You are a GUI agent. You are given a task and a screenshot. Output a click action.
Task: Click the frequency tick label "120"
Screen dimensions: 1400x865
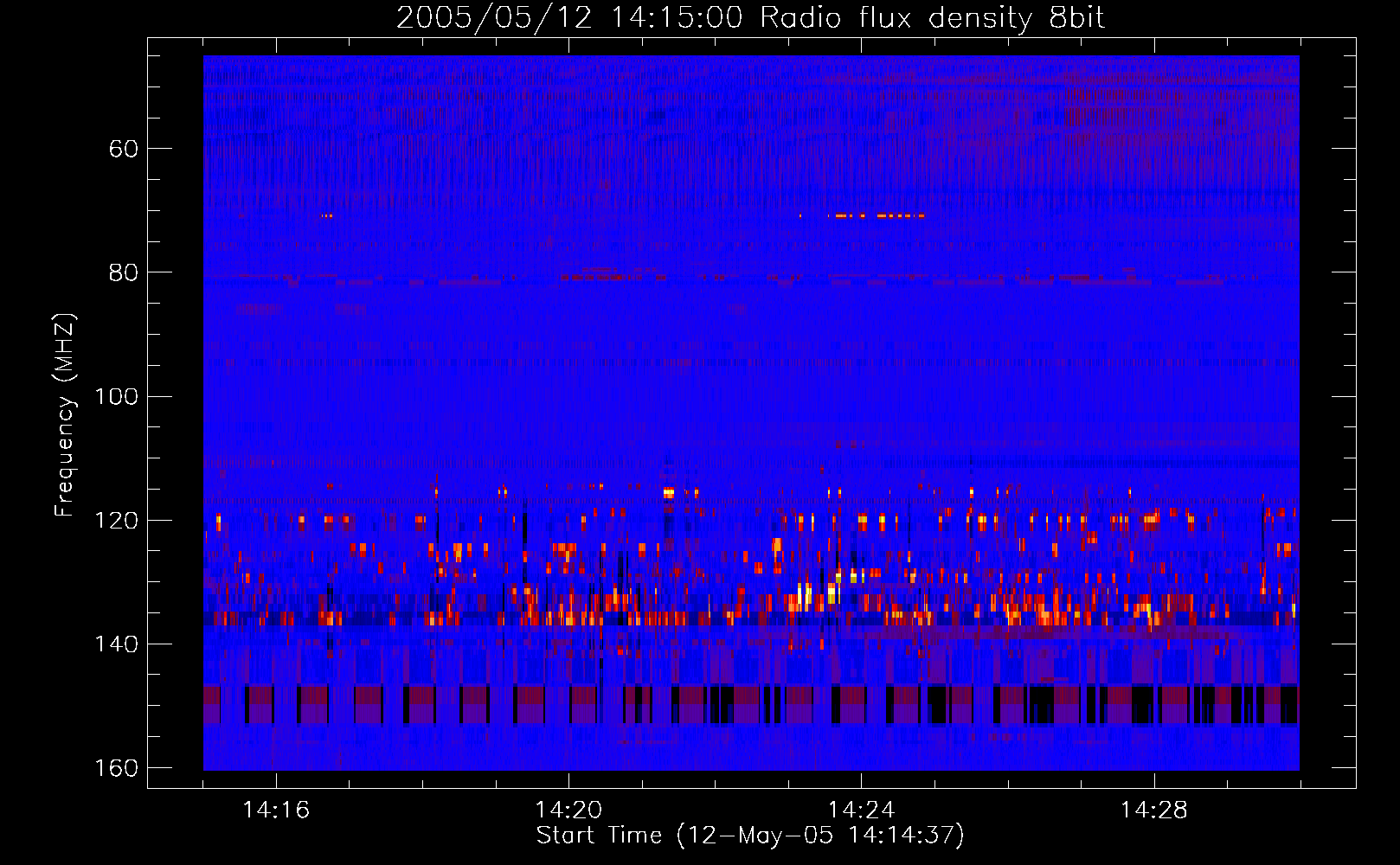click(x=116, y=520)
